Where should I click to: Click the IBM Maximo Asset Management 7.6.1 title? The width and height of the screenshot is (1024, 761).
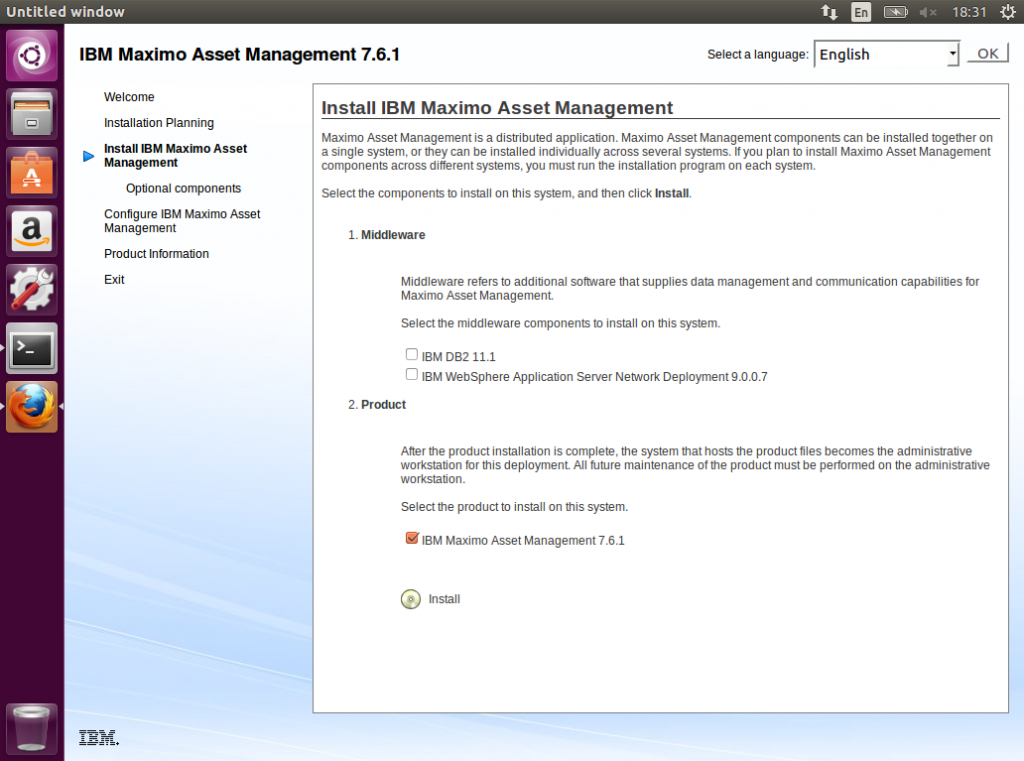[x=239, y=54]
